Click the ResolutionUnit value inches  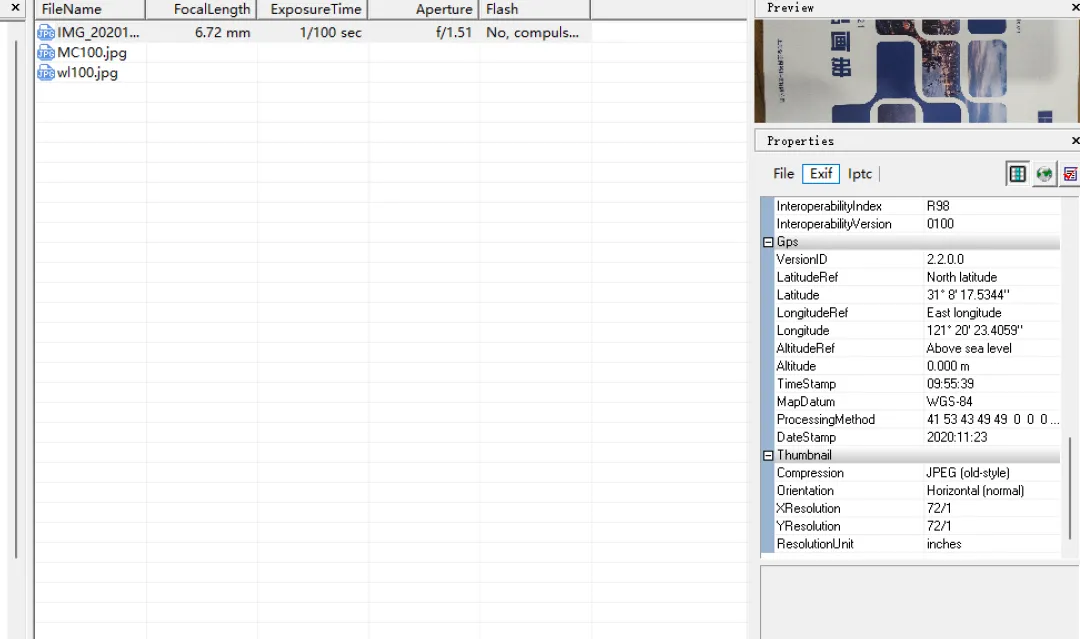coord(944,544)
